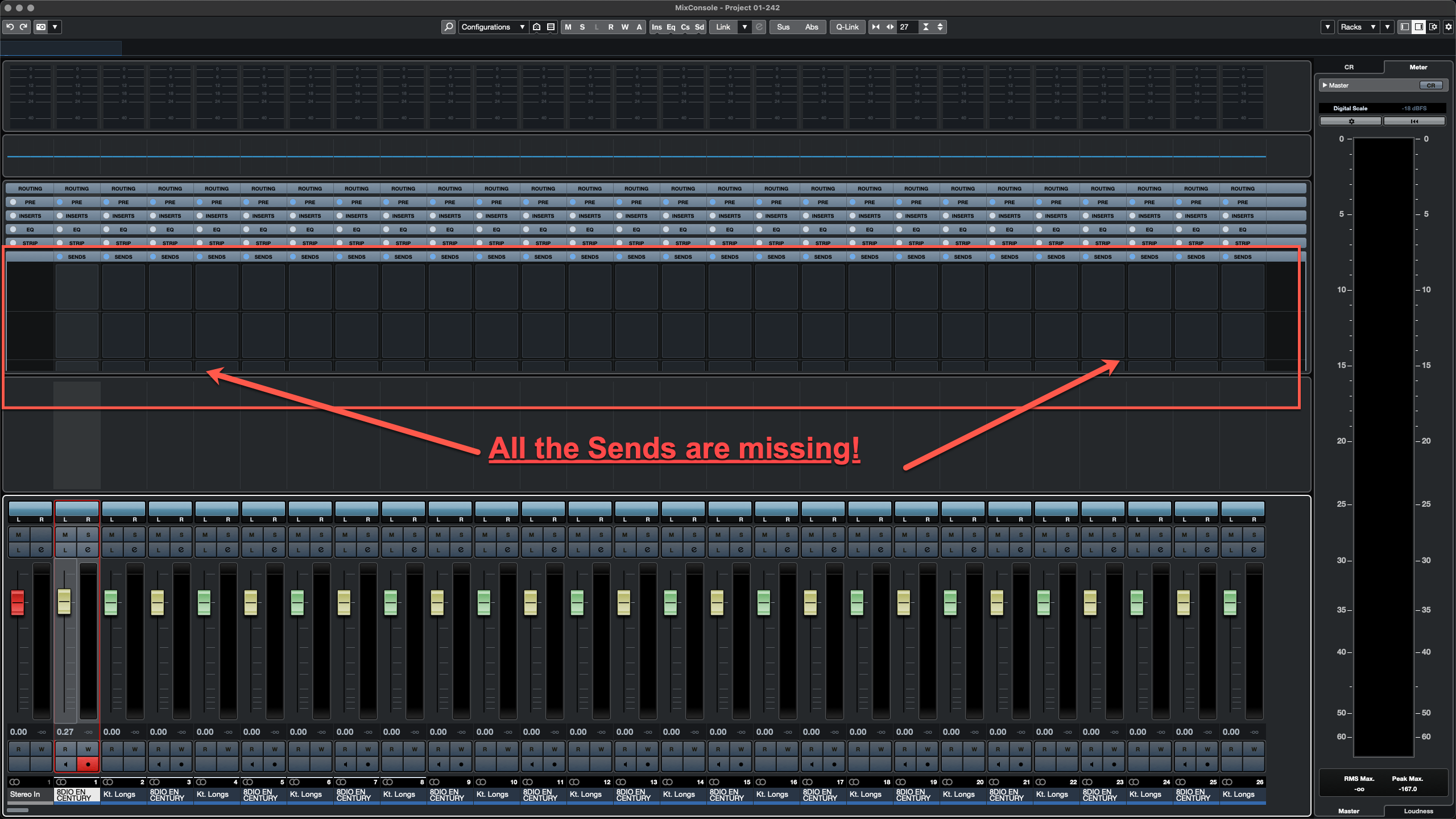Open channel settings with the 'e' icon
This screenshot has height=819, width=1456.
click(x=88, y=548)
